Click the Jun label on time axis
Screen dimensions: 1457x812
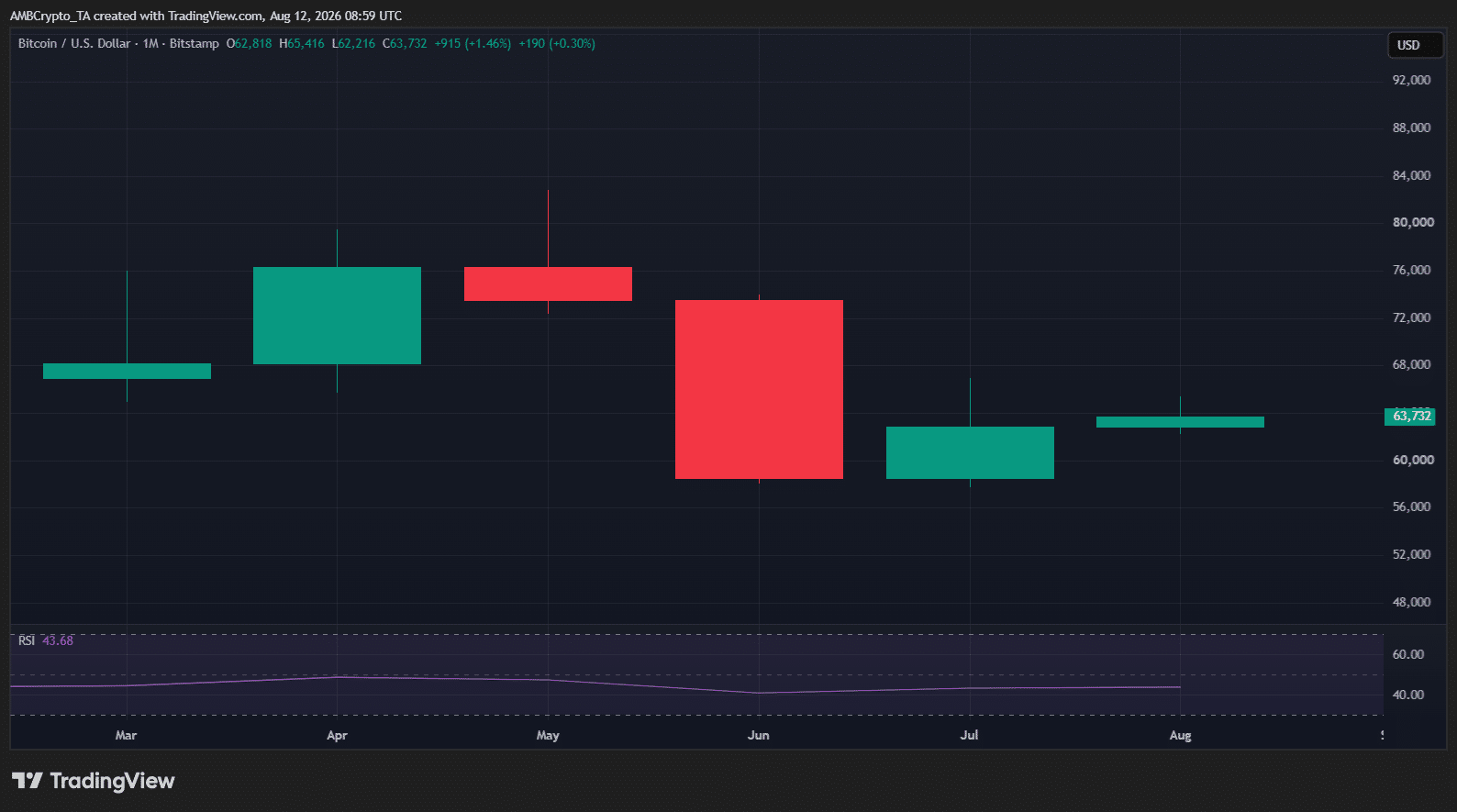tap(759, 735)
